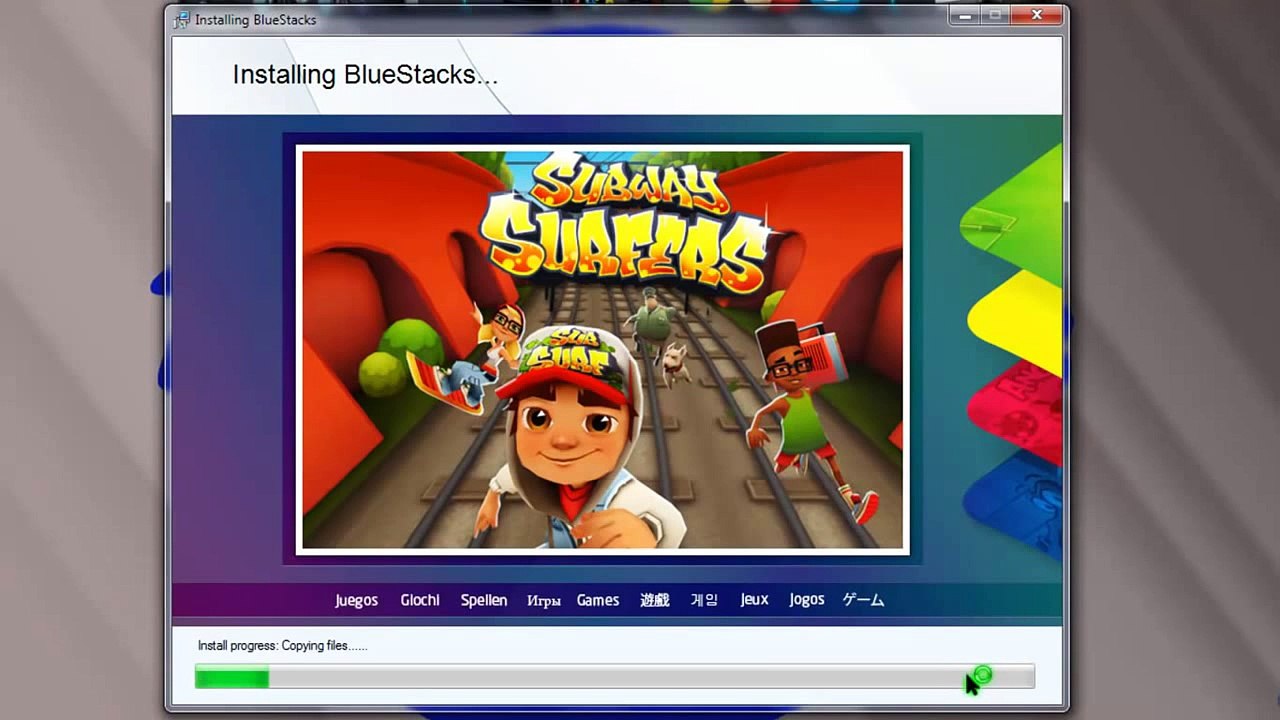
Task: Click the installer icon in the title bar
Action: (182, 19)
